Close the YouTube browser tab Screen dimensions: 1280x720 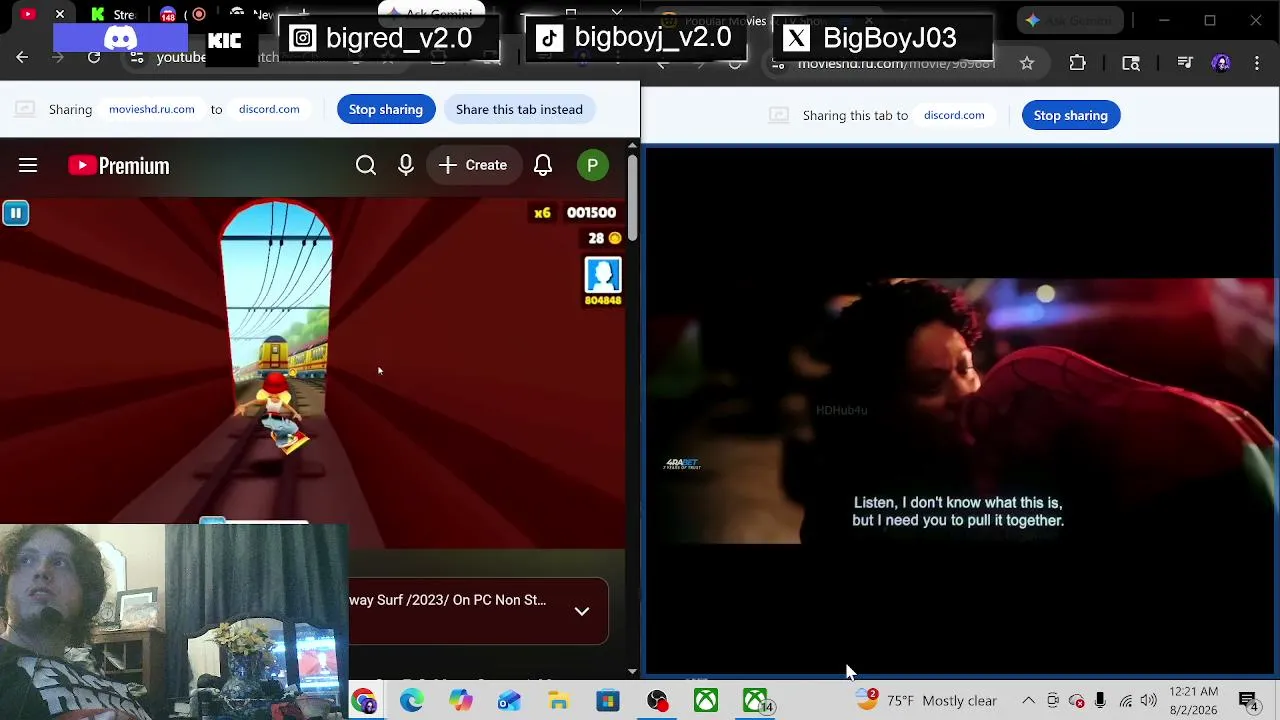tap(60, 14)
